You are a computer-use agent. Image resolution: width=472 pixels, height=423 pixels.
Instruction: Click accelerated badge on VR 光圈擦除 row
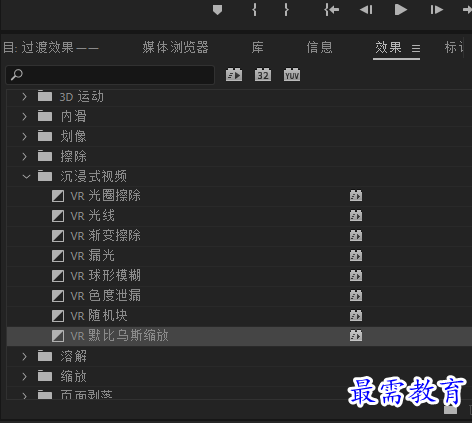click(356, 196)
